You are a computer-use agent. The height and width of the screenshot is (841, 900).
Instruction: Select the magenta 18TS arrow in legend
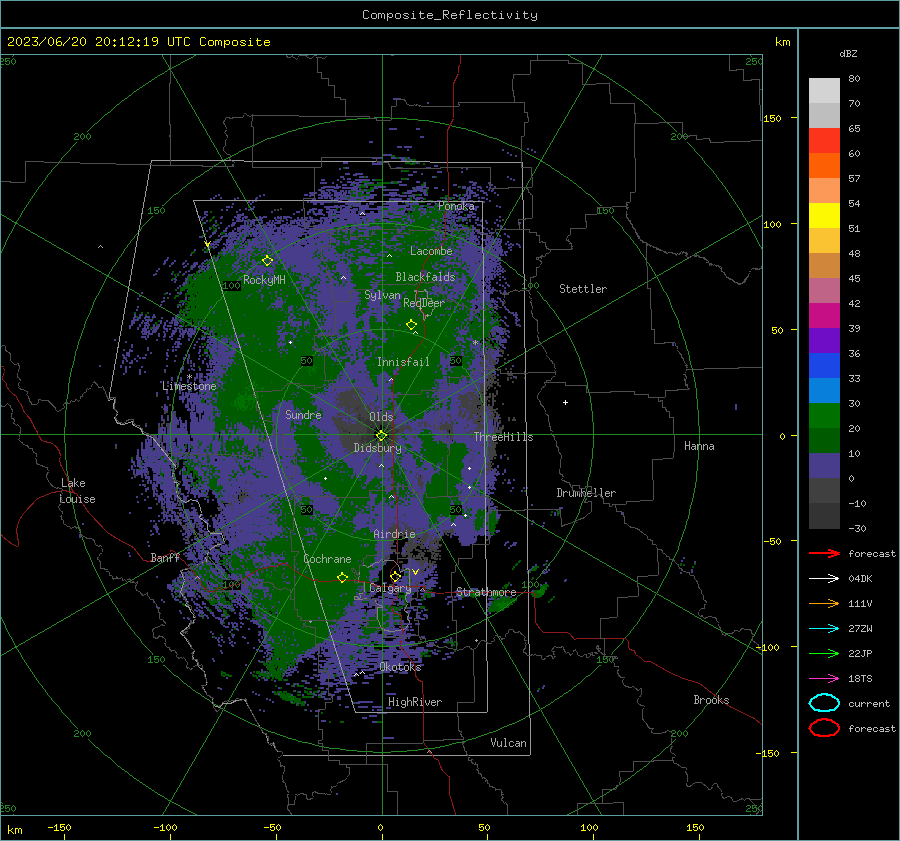[824, 679]
